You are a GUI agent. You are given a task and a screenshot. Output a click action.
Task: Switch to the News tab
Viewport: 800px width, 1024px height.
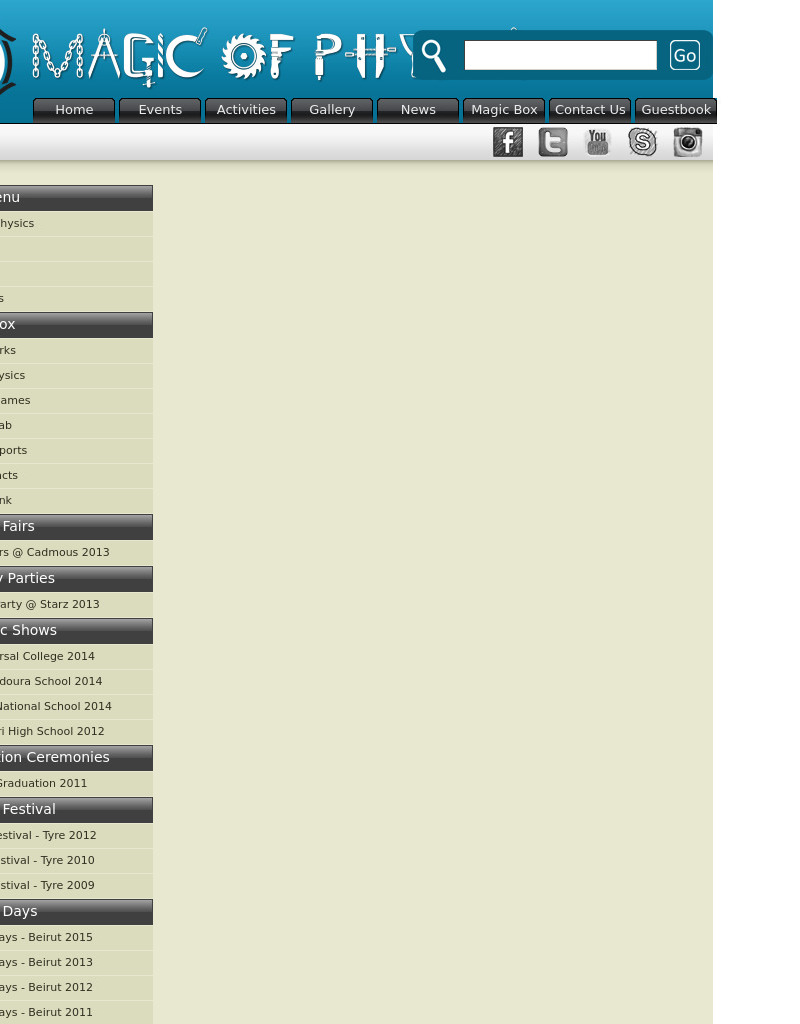(418, 110)
